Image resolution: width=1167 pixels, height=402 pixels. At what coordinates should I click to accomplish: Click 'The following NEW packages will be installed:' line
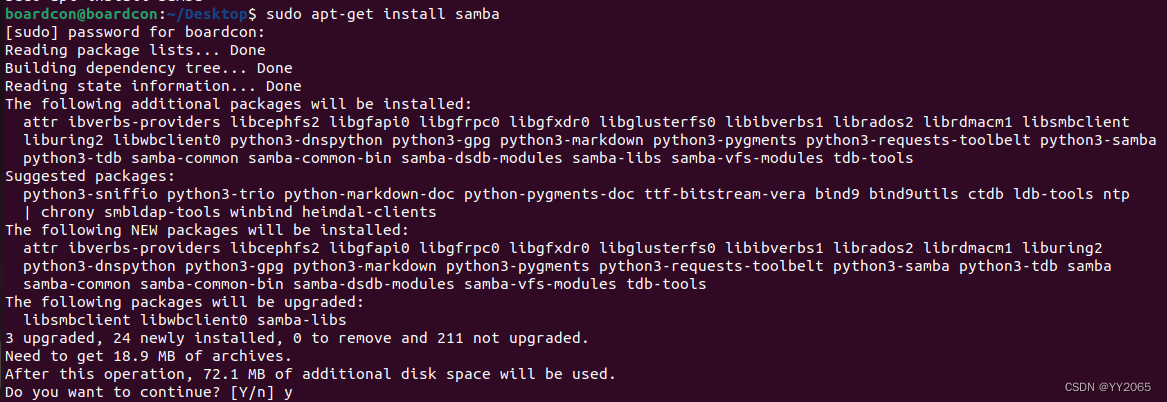[x=206, y=230]
